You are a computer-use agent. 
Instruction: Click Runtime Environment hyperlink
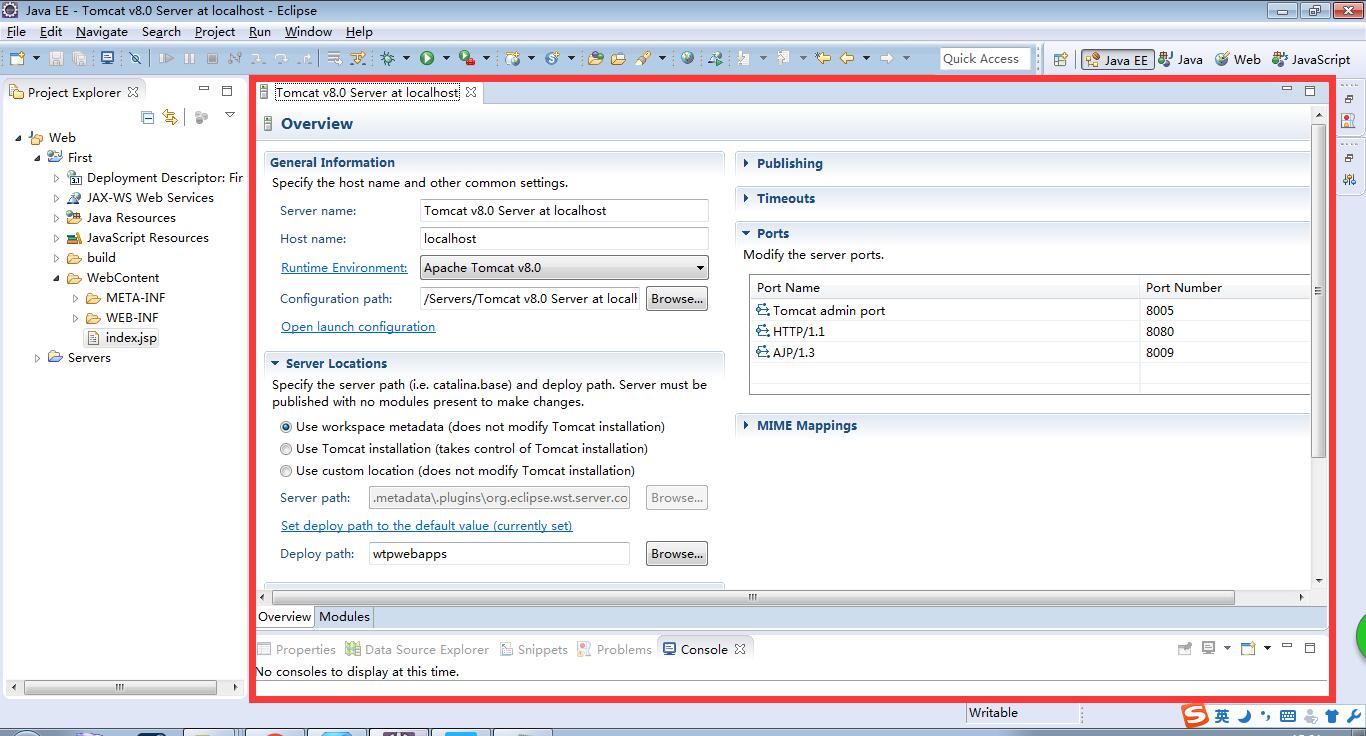click(344, 268)
